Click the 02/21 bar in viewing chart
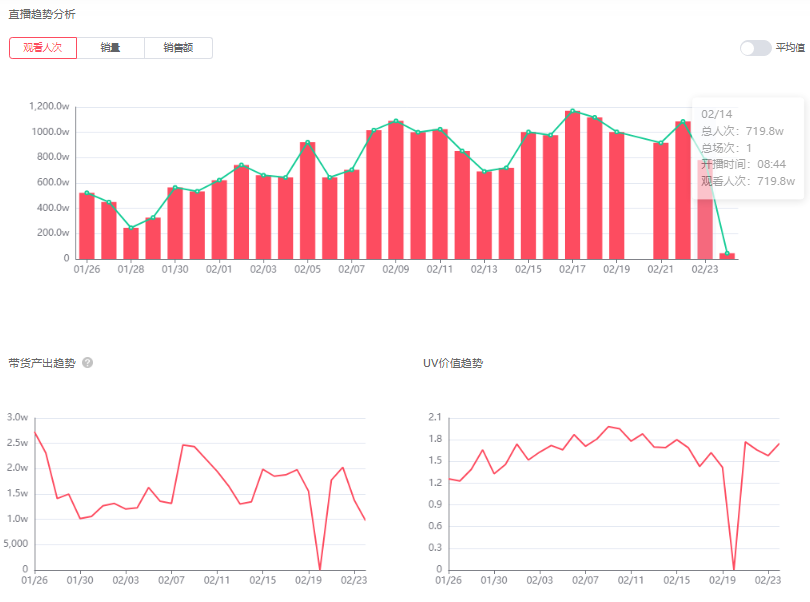Image resolution: width=810 pixels, height=602 pixels. click(x=660, y=200)
